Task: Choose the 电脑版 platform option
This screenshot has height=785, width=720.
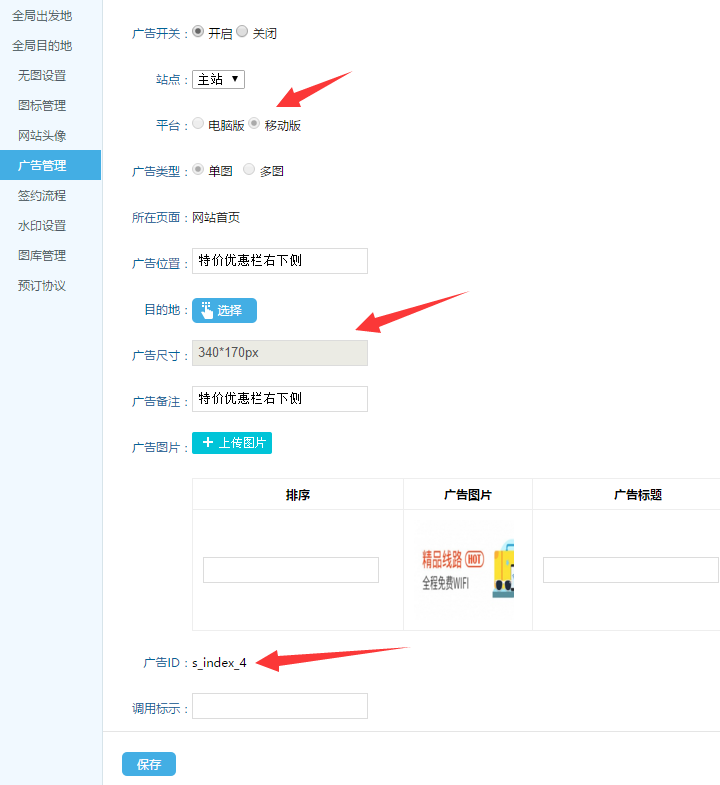Action: click(198, 124)
